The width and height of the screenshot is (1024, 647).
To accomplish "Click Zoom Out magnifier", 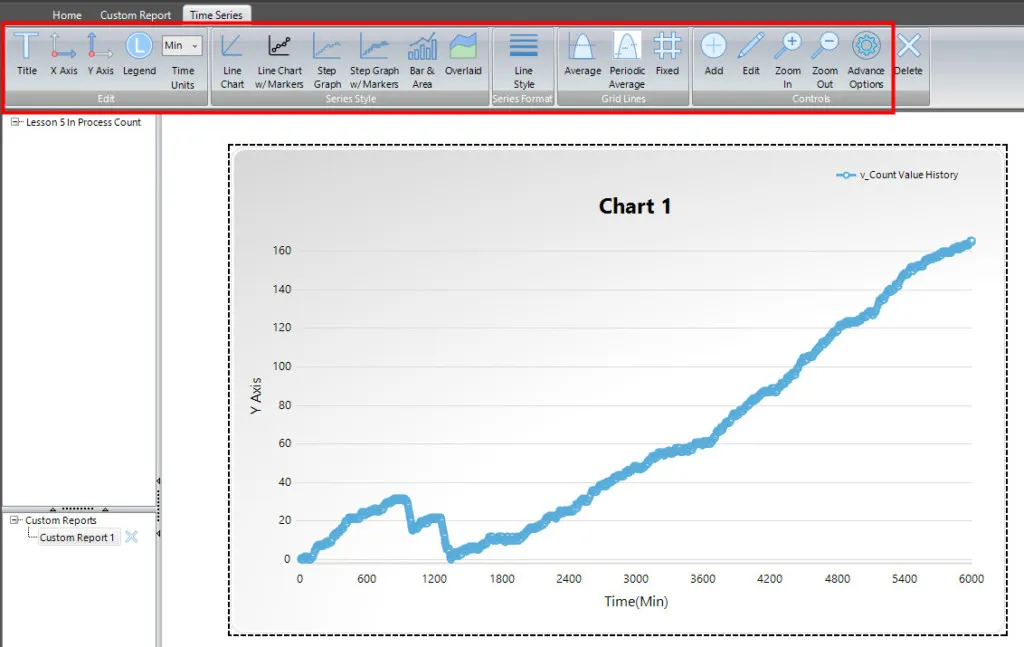I will pyautogui.click(x=825, y=61).
